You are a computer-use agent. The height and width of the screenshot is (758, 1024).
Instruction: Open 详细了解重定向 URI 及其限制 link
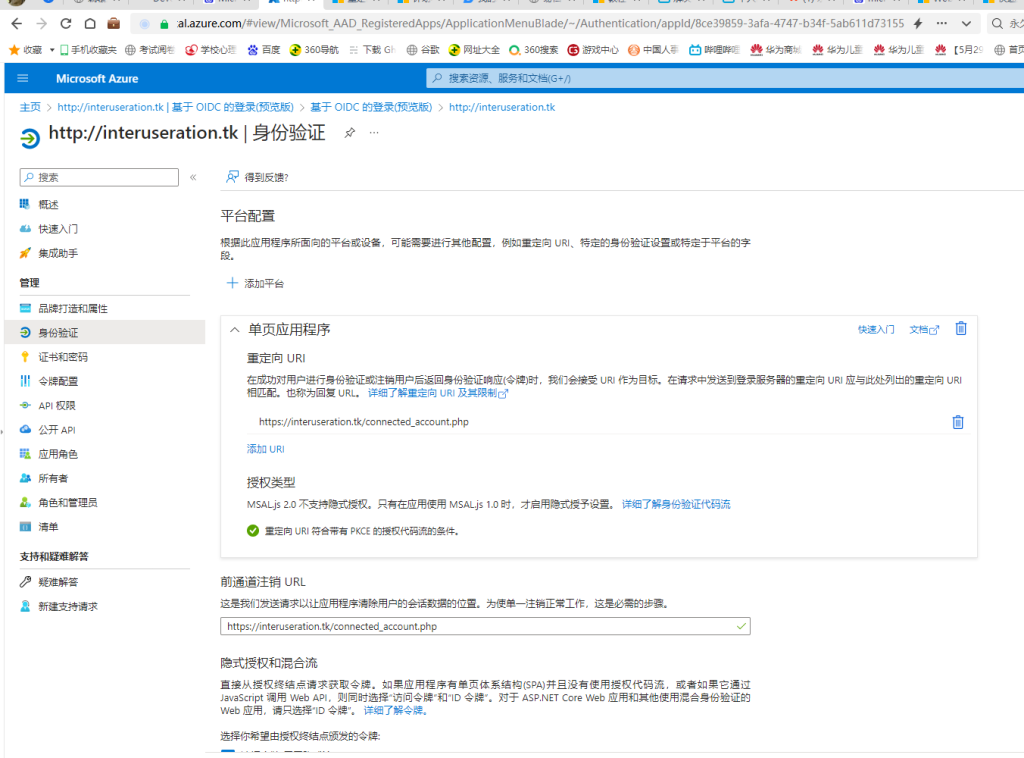438,392
